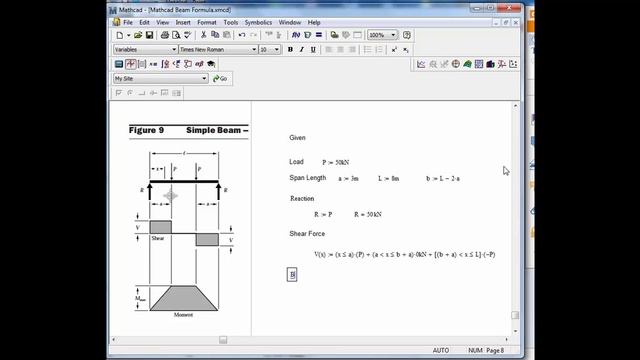
Task: Toggle superscript formatting
Action: (394, 50)
